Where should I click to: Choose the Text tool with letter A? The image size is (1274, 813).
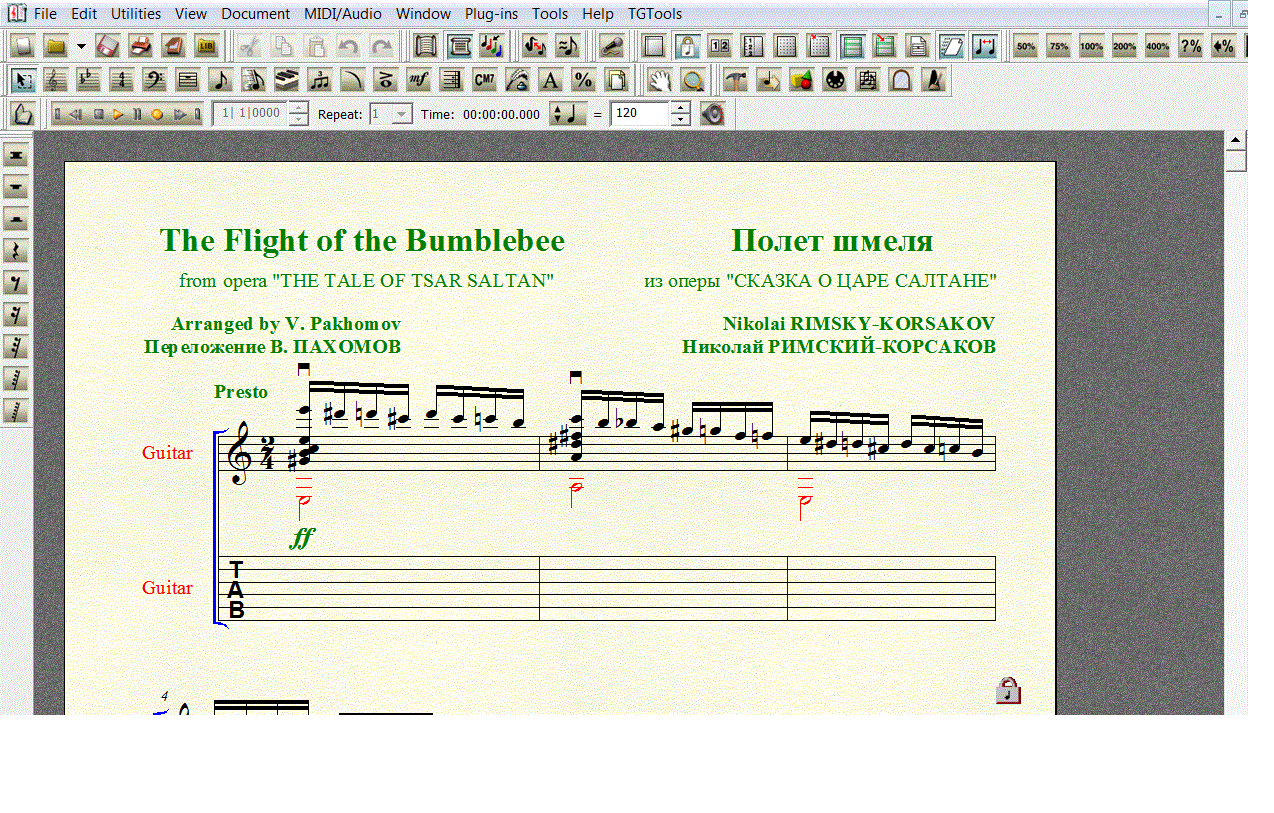click(x=550, y=80)
